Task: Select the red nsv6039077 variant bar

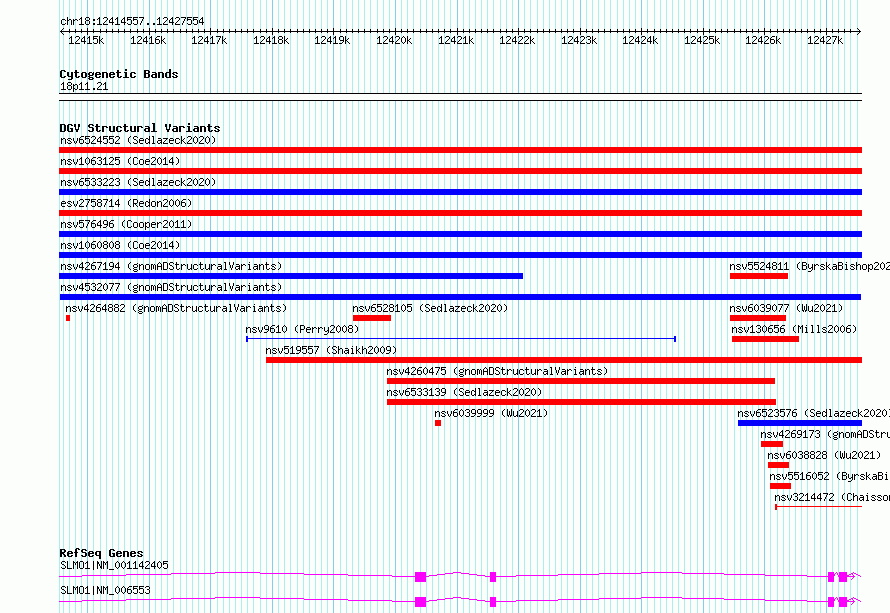Action: pyautogui.click(x=758, y=318)
